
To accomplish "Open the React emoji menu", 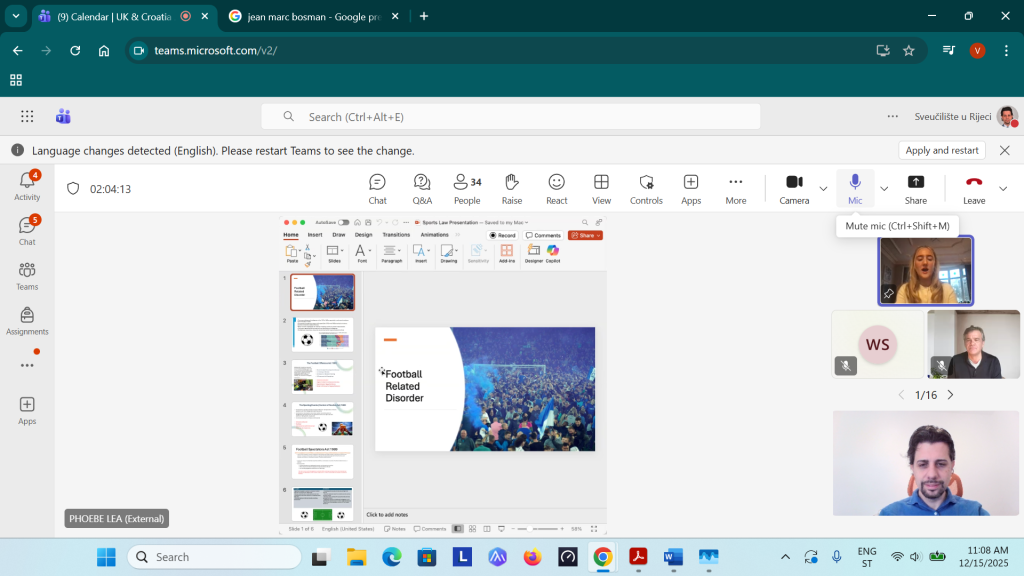I will pos(556,188).
